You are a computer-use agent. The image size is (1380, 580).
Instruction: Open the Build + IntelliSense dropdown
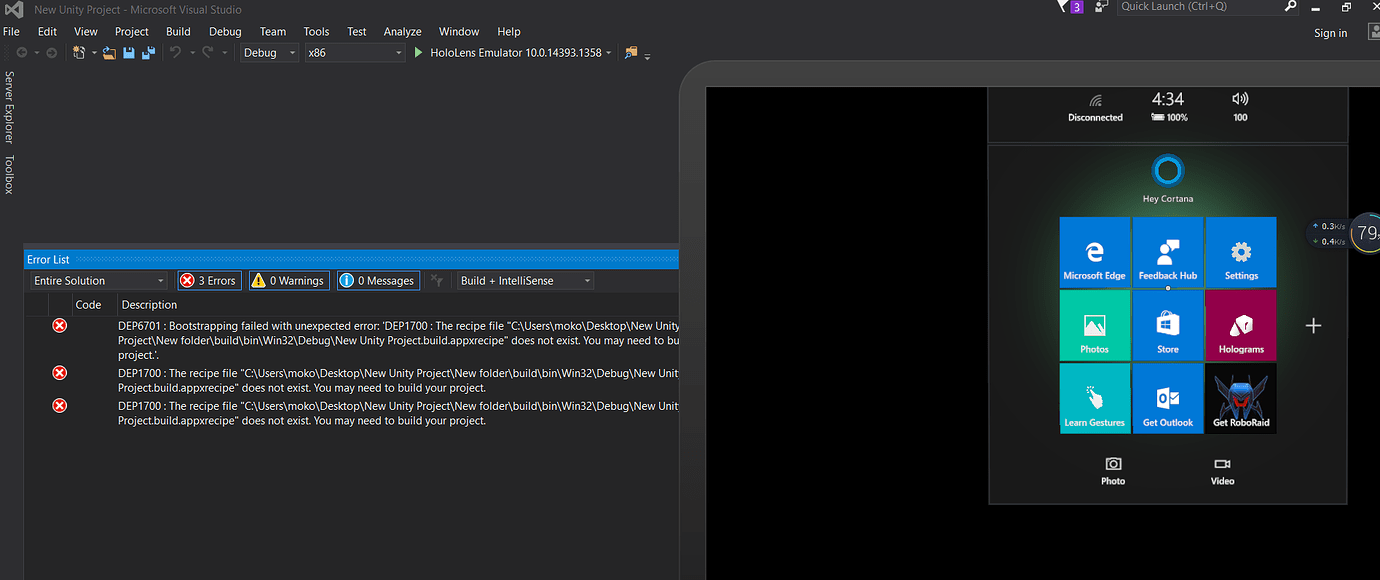(x=524, y=280)
